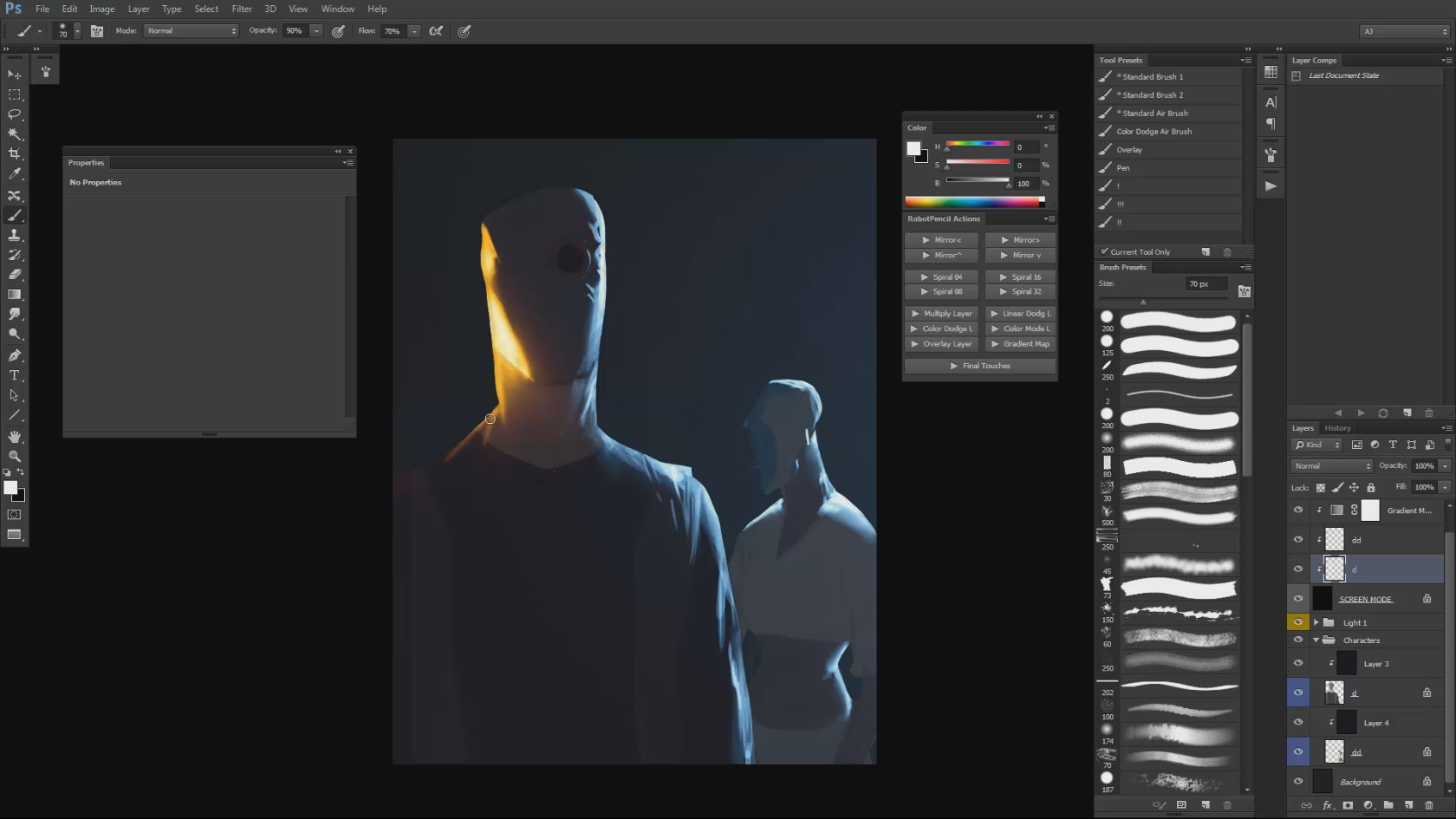Select the Clone Stamp tool
Viewport: 1456px width, 819px height.
point(15,235)
